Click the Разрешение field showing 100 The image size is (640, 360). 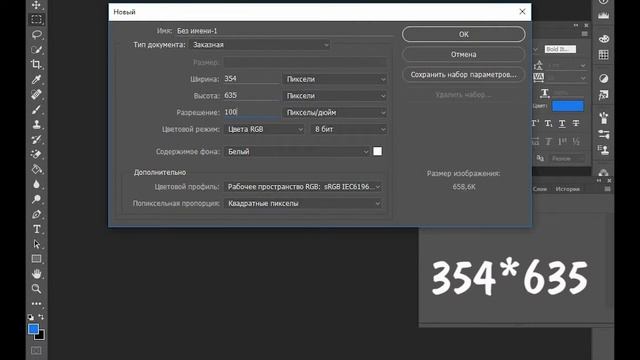pyautogui.click(x=251, y=112)
